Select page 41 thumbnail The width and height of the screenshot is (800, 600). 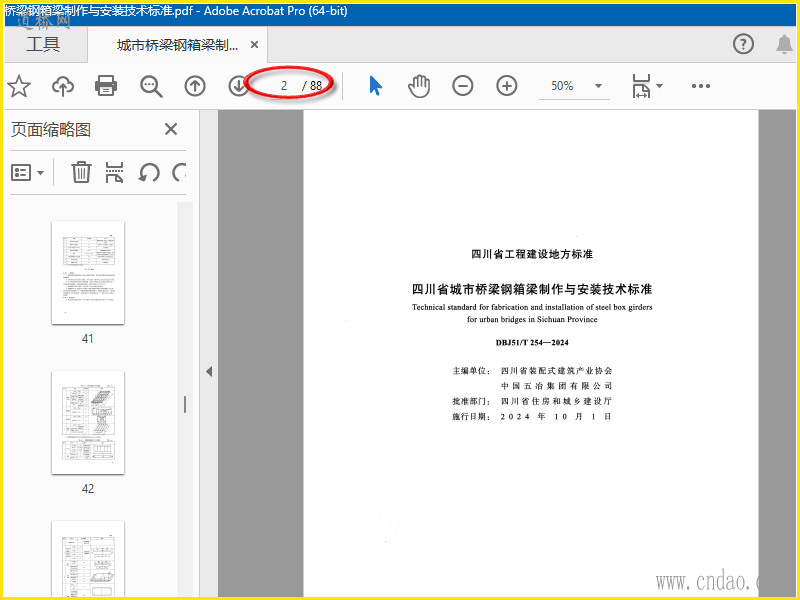click(x=88, y=272)
